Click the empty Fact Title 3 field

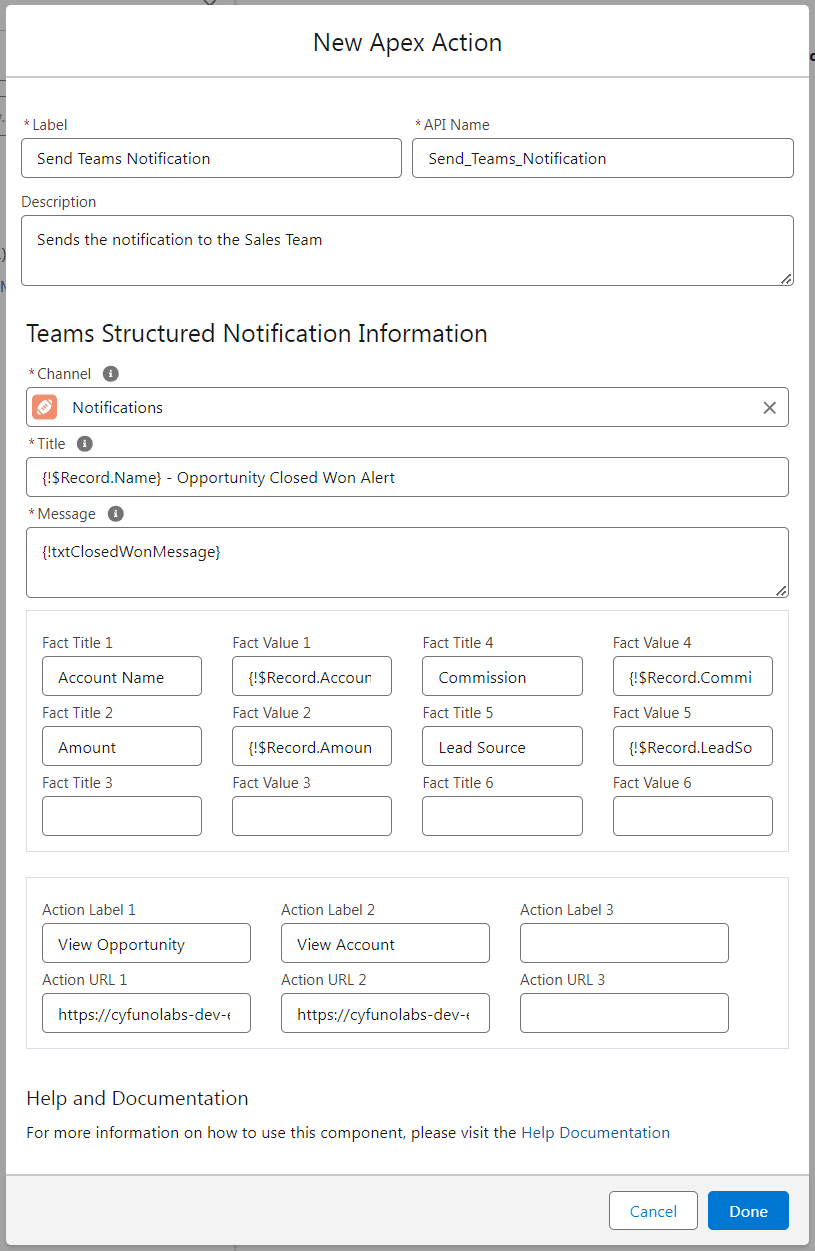[x=122, y=816]
